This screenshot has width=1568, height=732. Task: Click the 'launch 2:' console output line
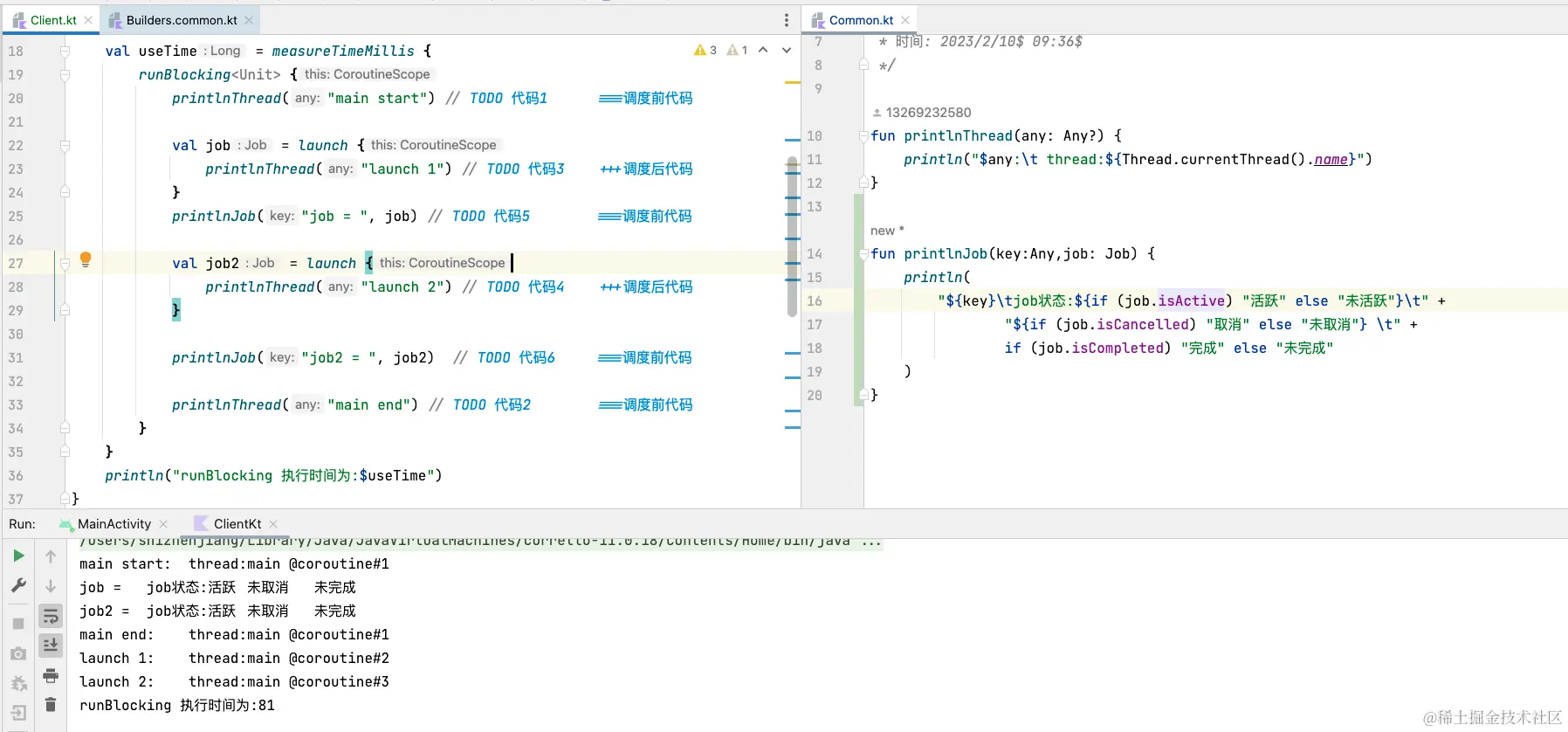pos(234,682)
